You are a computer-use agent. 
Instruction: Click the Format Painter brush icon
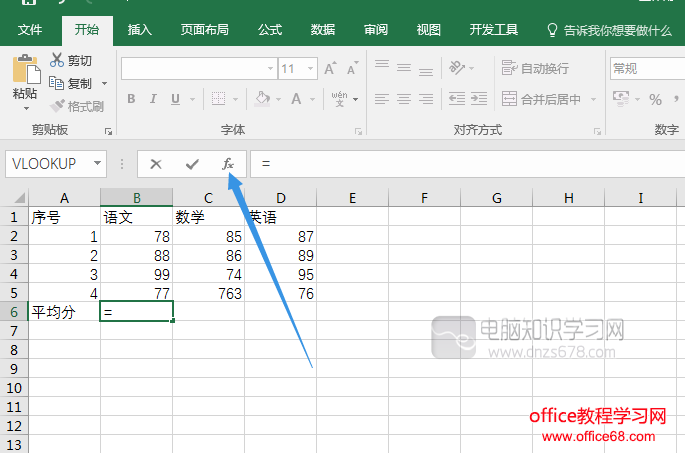pos(57,105)
